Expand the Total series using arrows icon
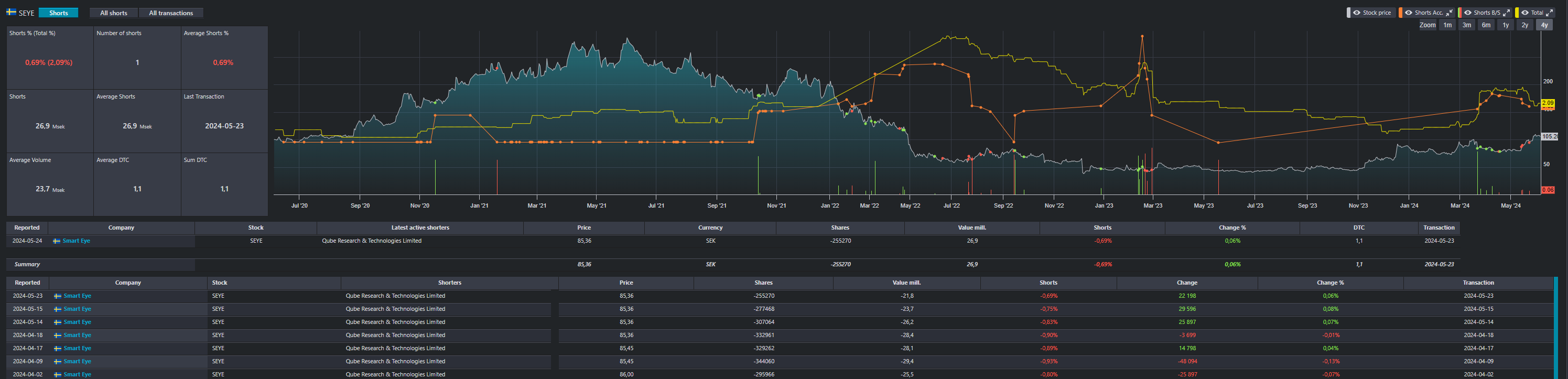The width and height of the screenshot is (1568, 379). point(1550,13)
